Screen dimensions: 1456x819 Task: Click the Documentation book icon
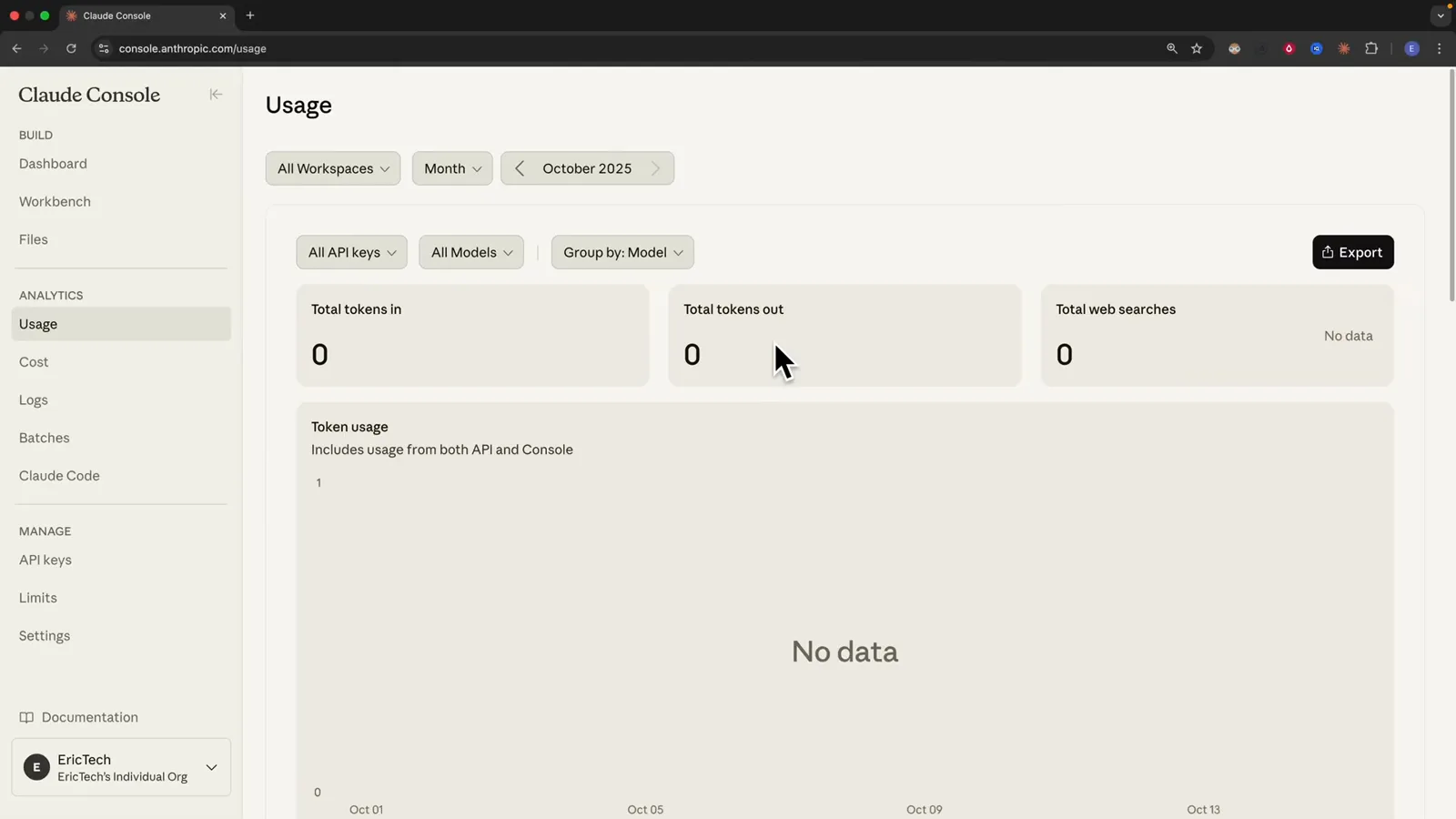click(26, 717)
